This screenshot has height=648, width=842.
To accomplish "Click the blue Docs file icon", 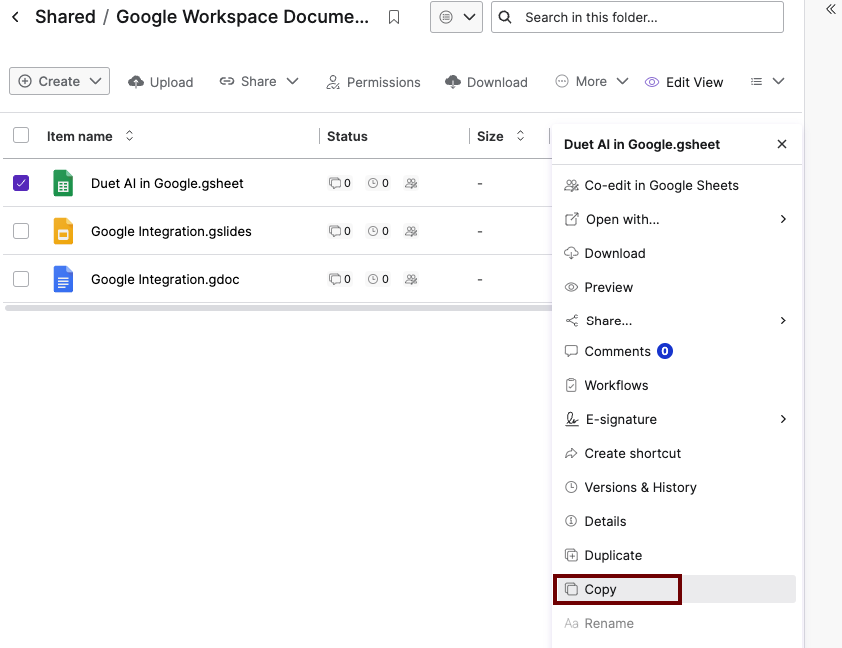I will pos(63,279).
